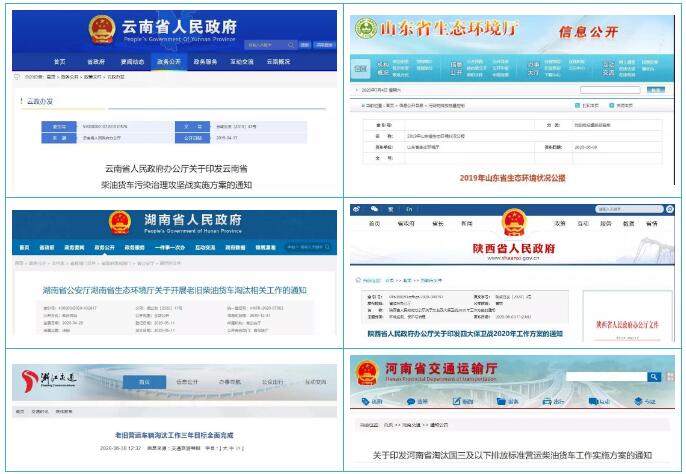Click the stacked layers icon in Henan navigation
Screen dimensions: 686x474
click(x=638, y=401)
